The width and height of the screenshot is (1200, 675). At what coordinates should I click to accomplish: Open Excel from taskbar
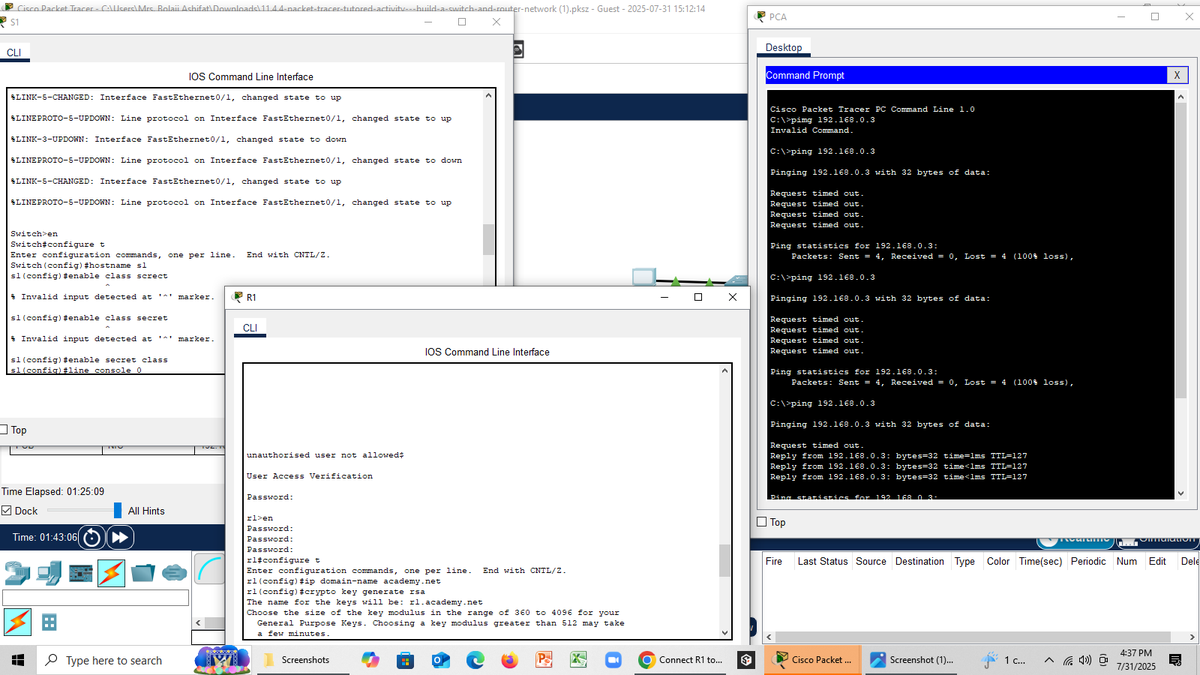(x=579, y=660)
